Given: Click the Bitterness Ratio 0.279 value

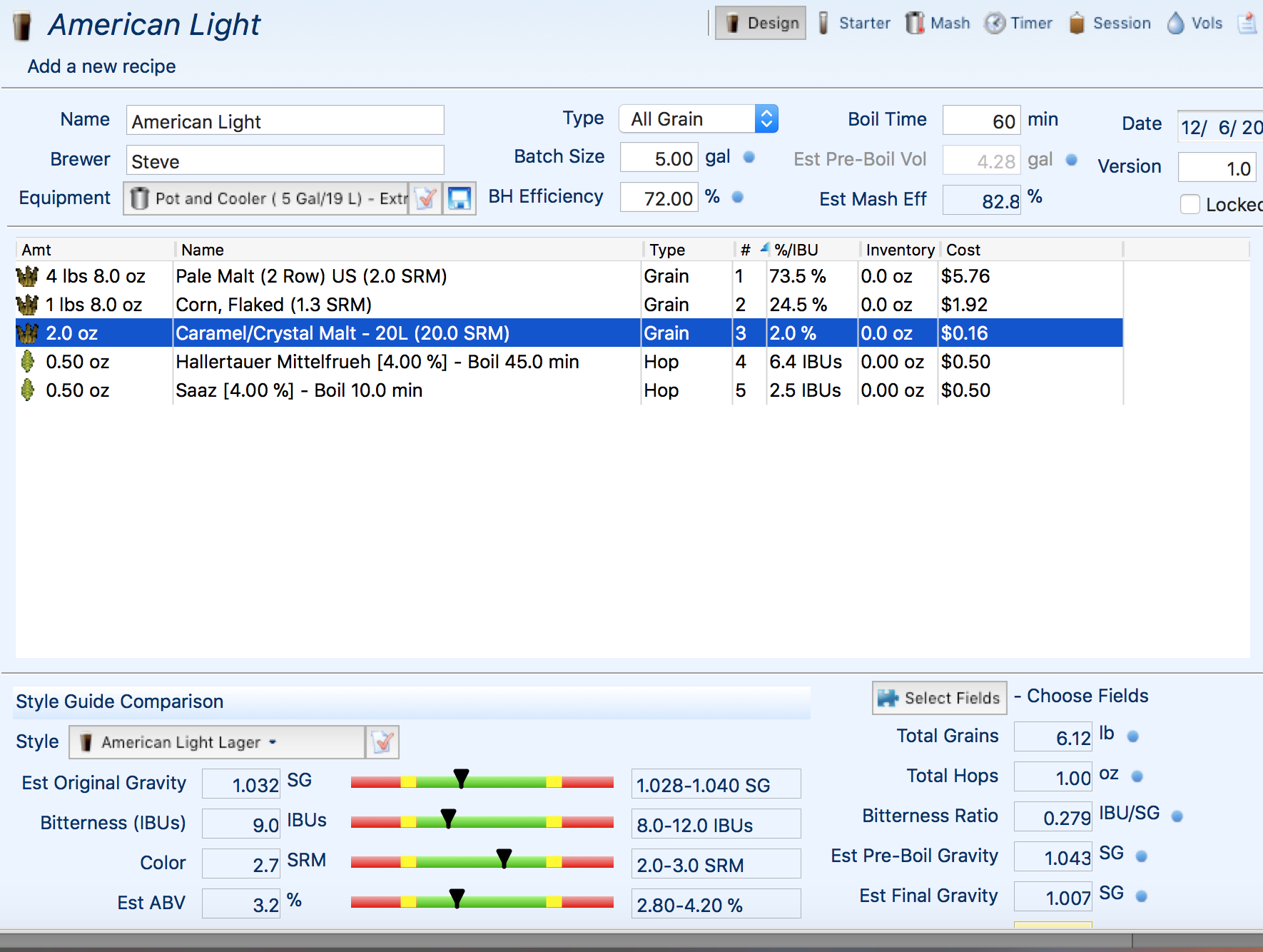Looking at the screenshot, I should 1053,817.
